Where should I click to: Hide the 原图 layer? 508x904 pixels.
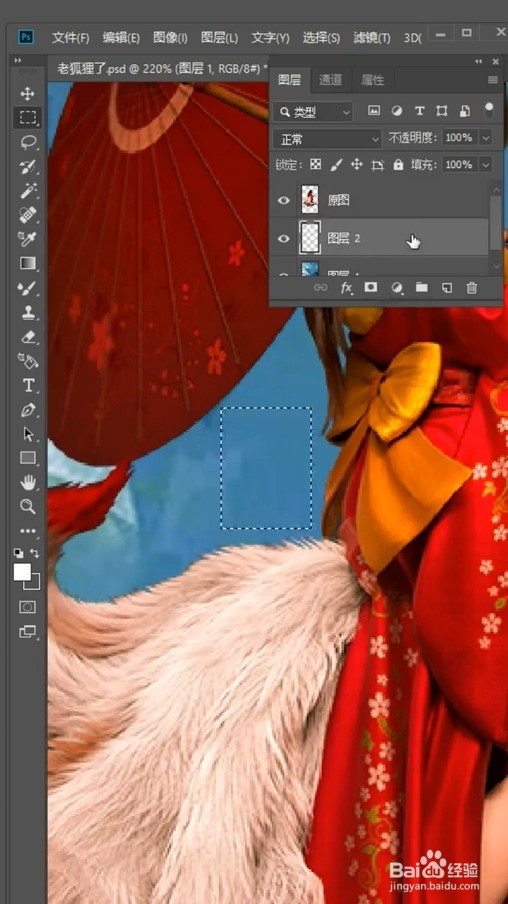(x=283, y=200)
